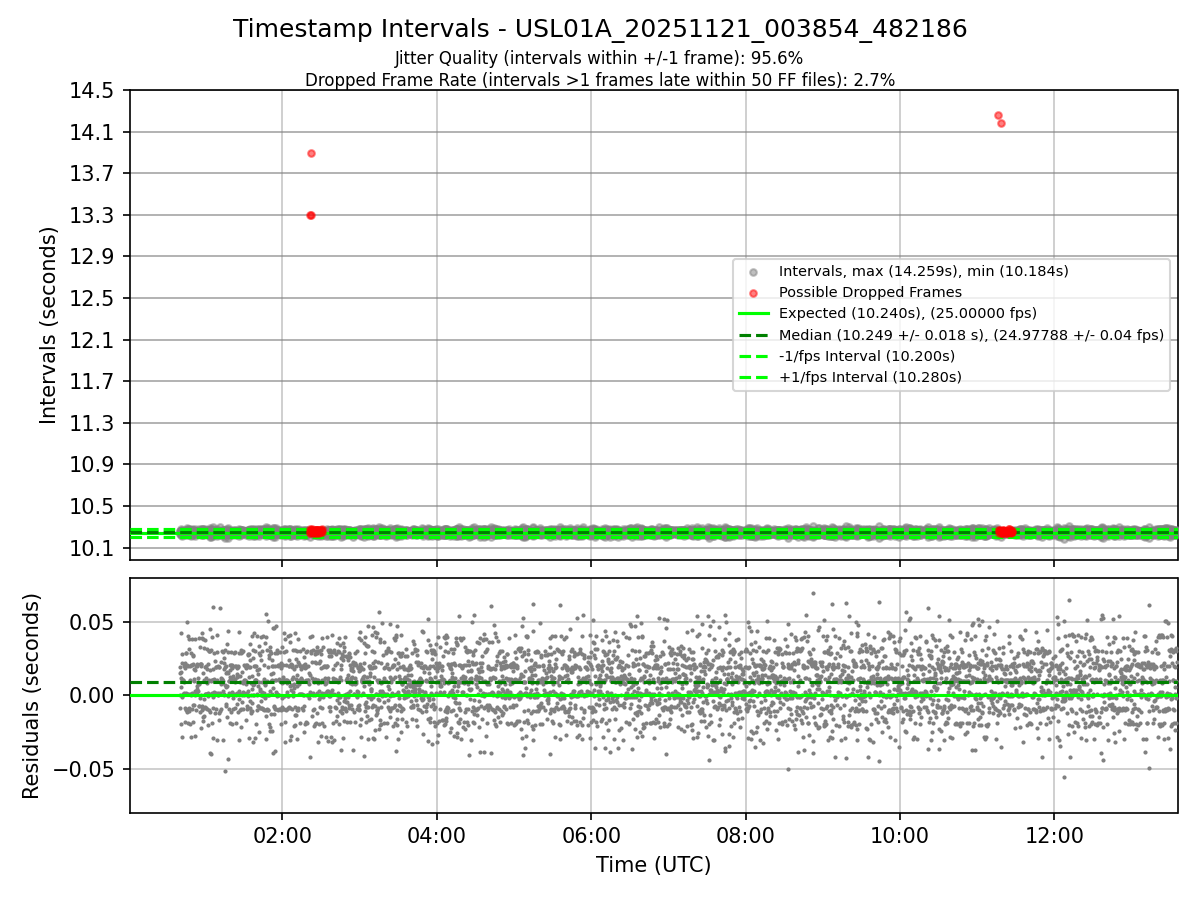
Task: Click the "12:00" time tick label
Action: pos(1054,835)
